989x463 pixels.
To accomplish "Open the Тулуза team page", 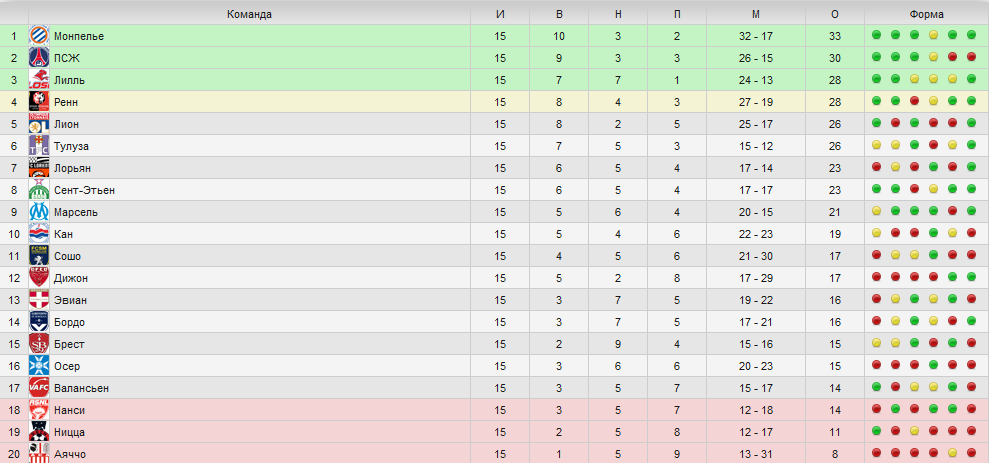I will [71, 146].
